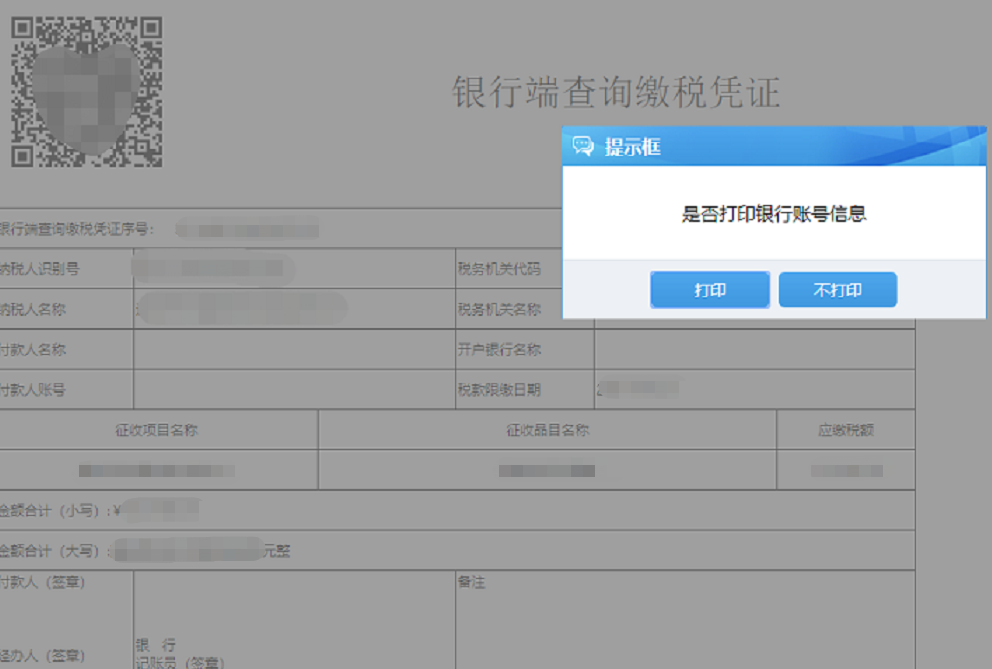Image resolution: width=992 pixels, height=669 pixels.
Task: Click the 纳税人识别号 label cell
Action: click(39, 268)
